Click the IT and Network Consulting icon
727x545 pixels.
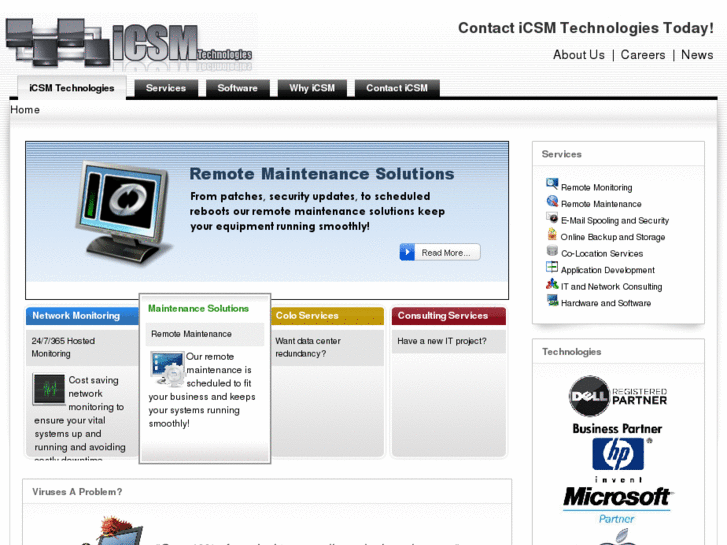552,284
